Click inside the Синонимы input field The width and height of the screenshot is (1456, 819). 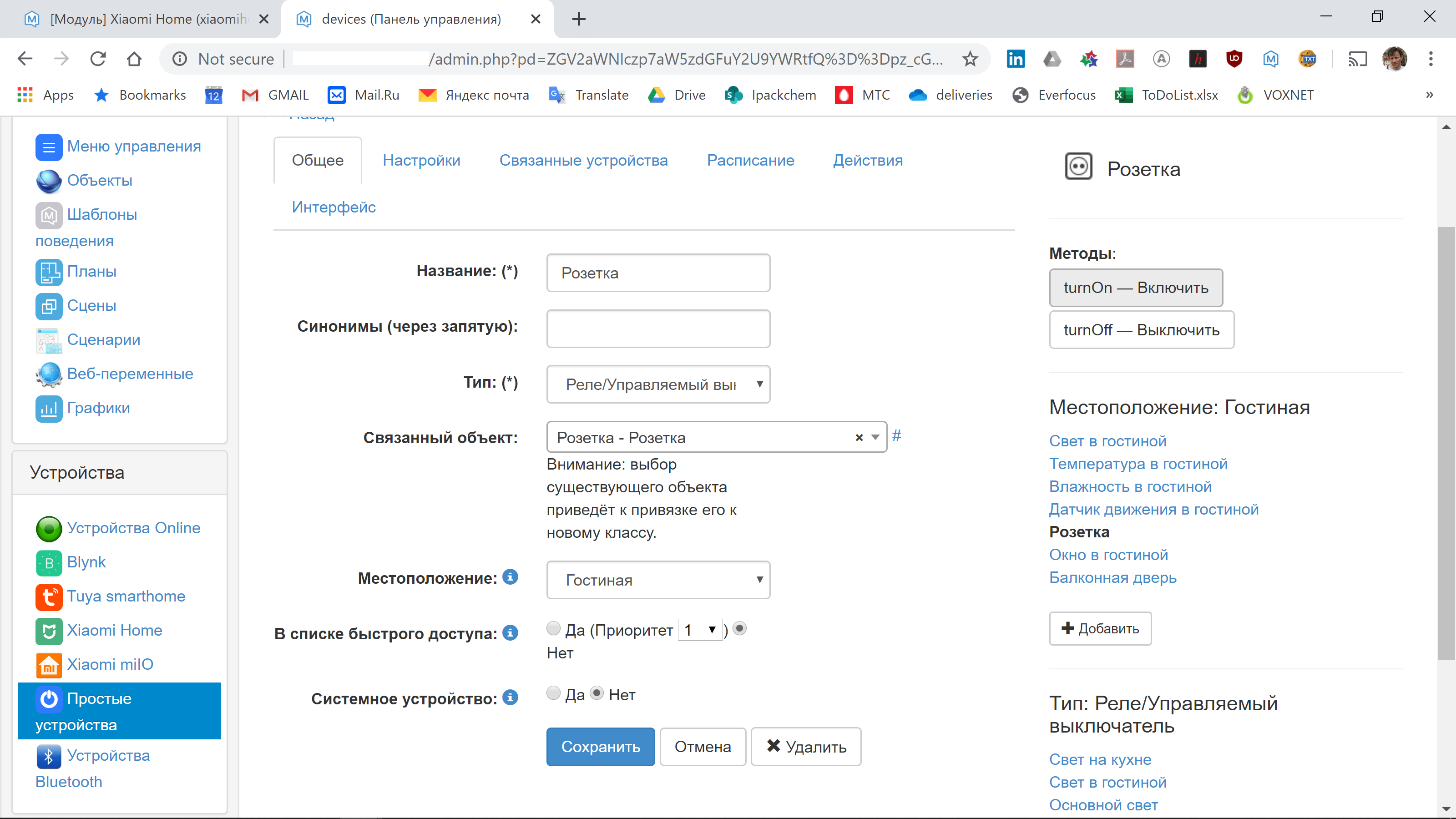point(658,329)
